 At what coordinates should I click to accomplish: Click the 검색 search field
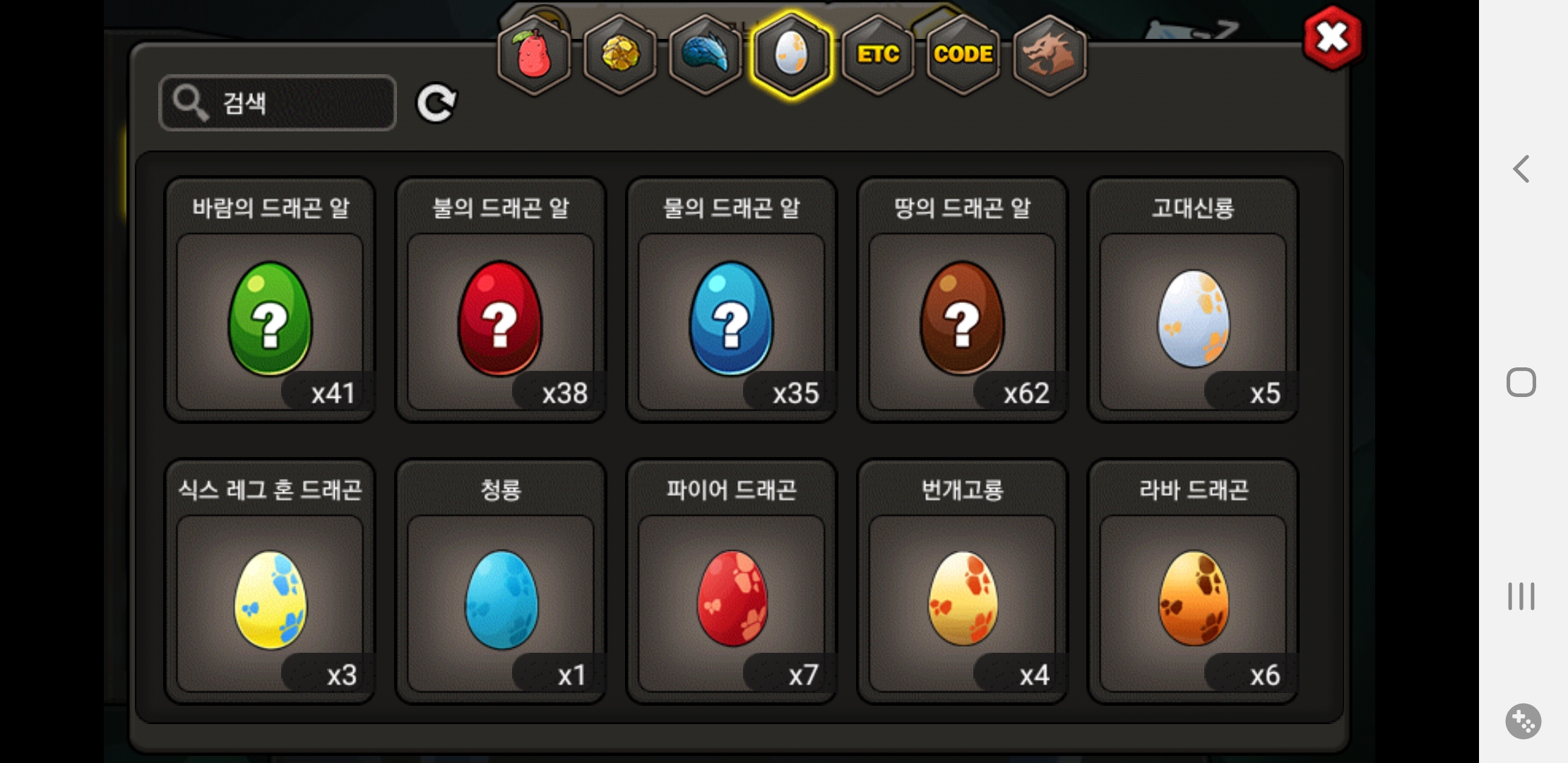278,103
